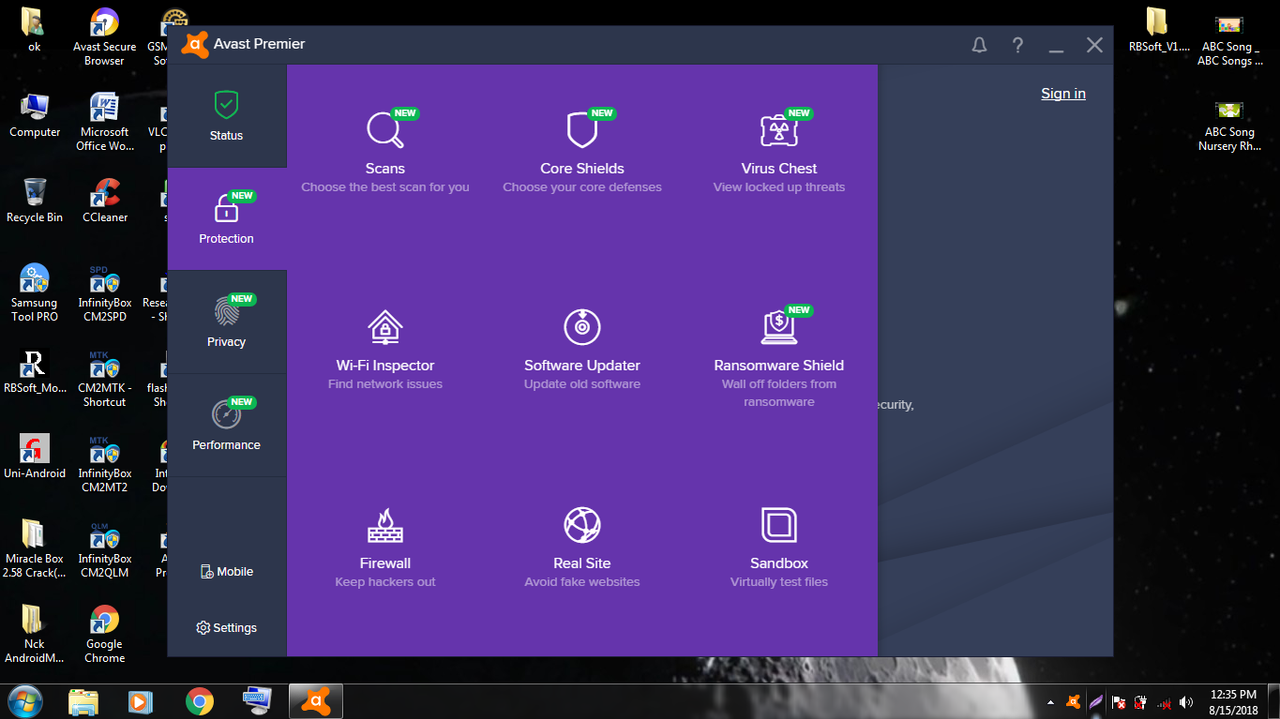Open Avast Settings
Screen dimensions: 1280x719
point(227,628)
